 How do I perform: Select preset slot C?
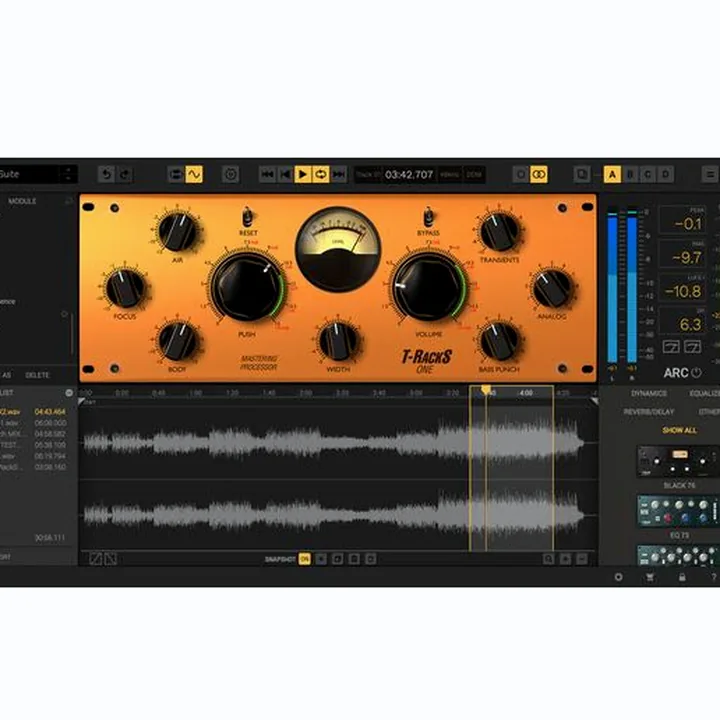648,174
